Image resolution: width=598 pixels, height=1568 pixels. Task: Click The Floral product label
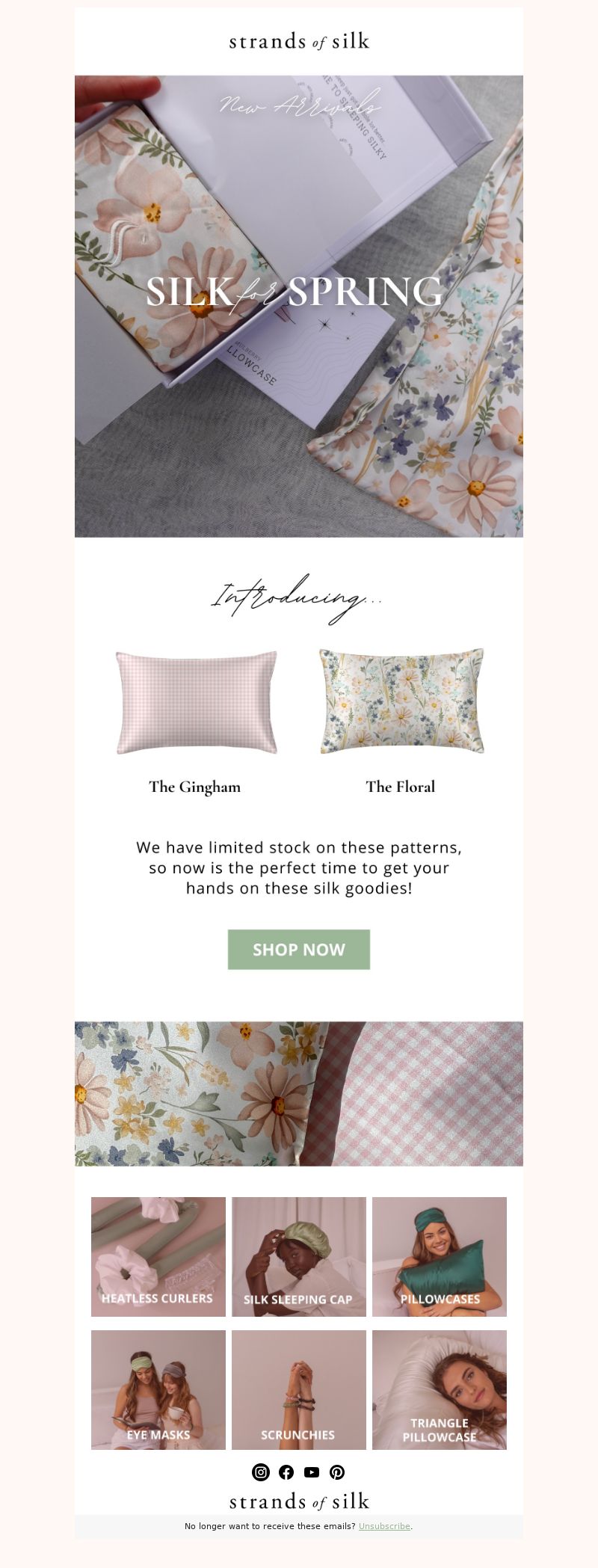pos(401,787)
